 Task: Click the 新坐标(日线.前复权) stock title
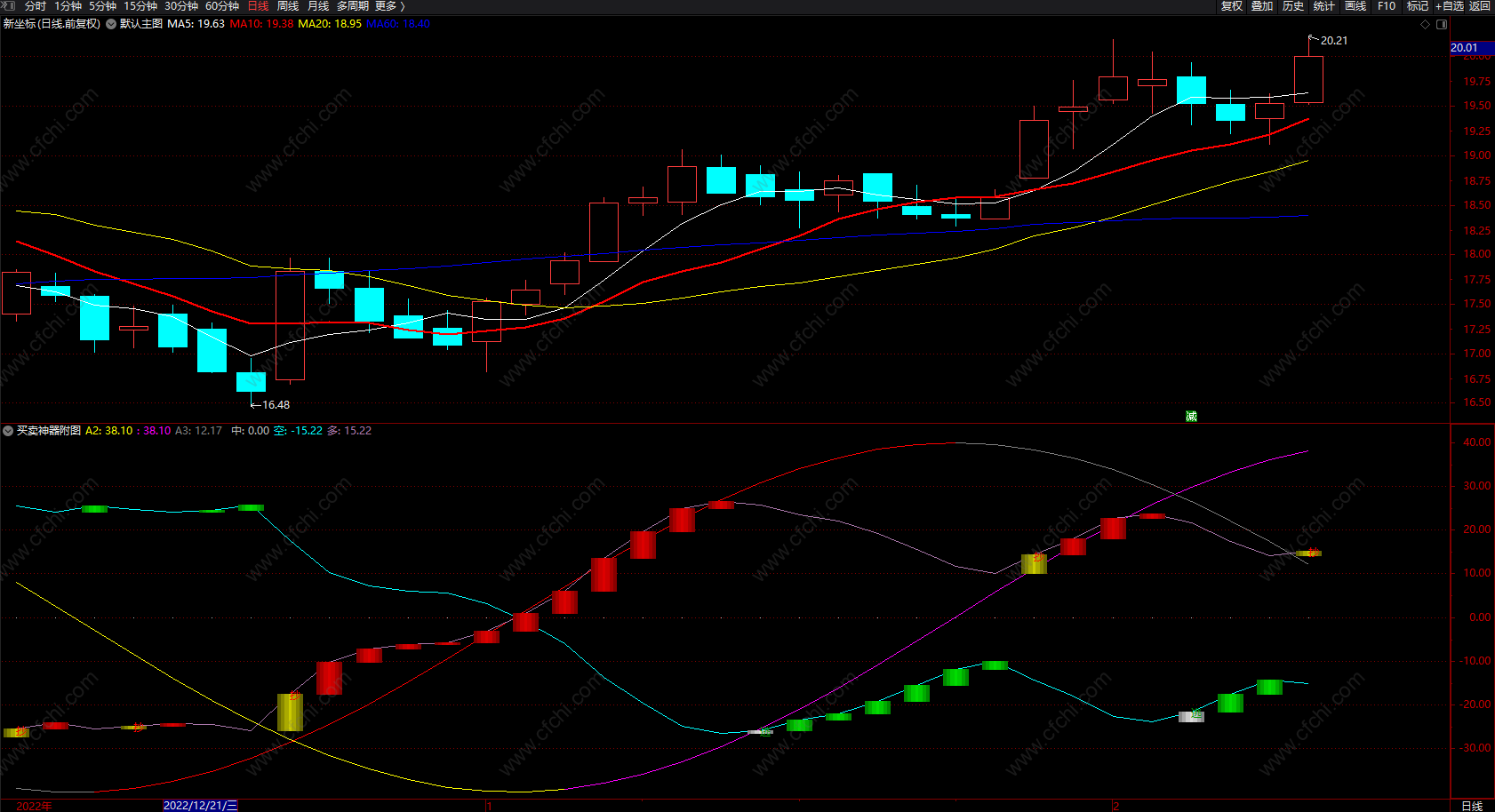click(52, 24)
